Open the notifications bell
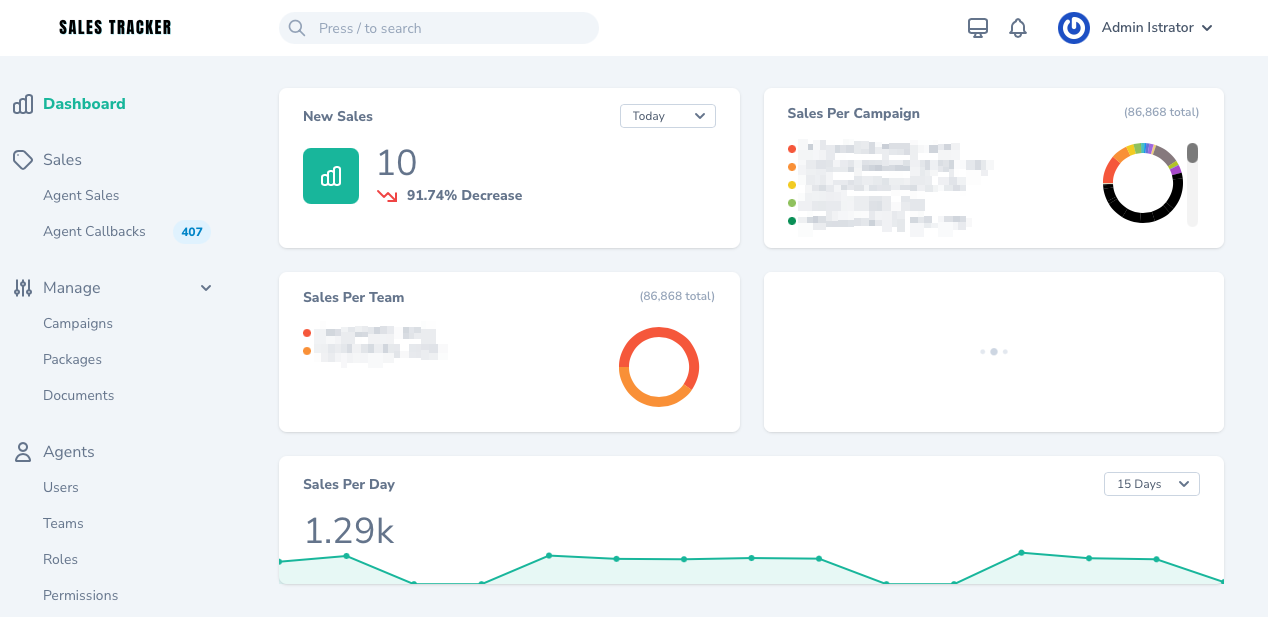Screen dimensions: 1268x617 [1018, 27]
